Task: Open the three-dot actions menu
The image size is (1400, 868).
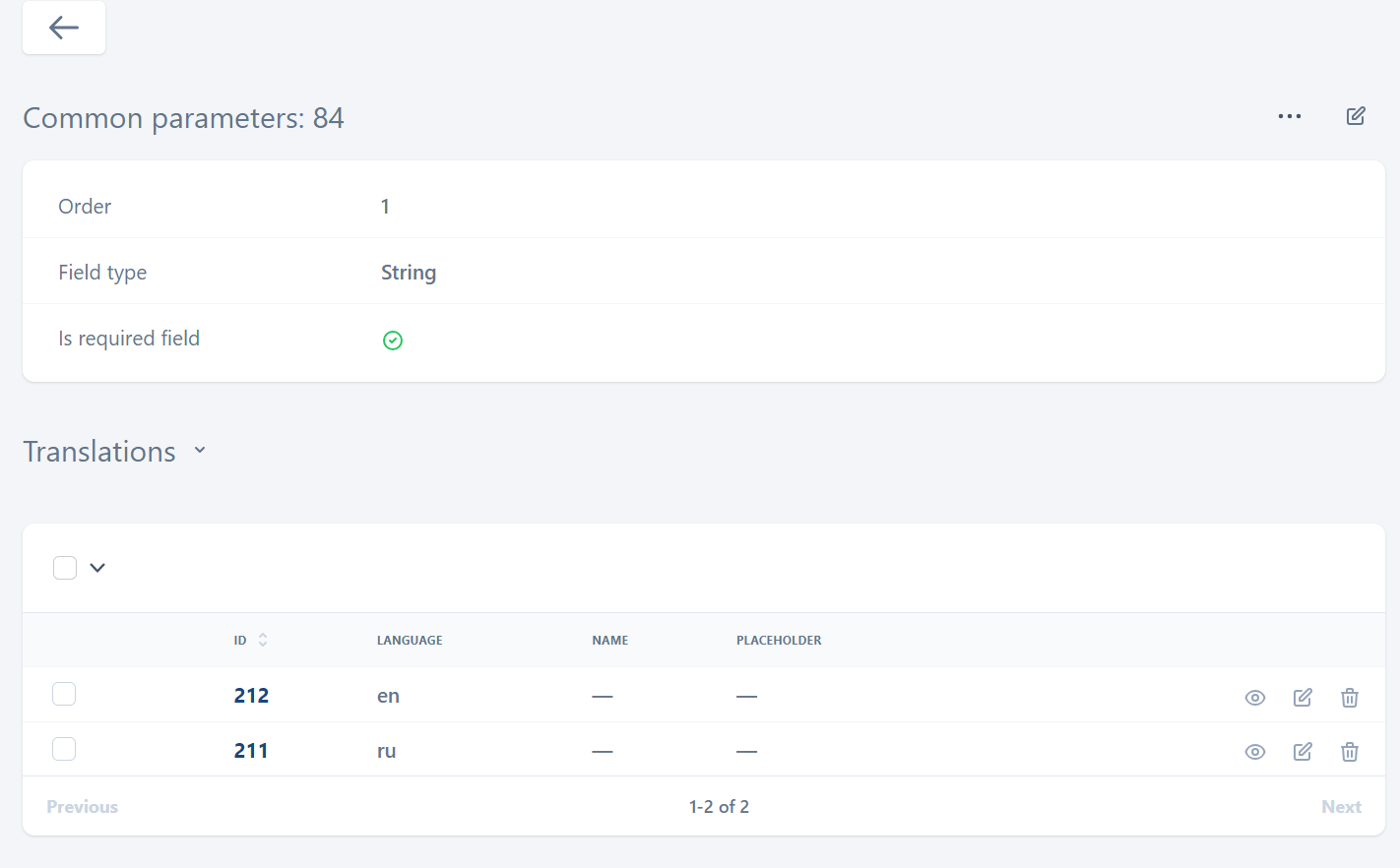Action: pos(1289,116)
